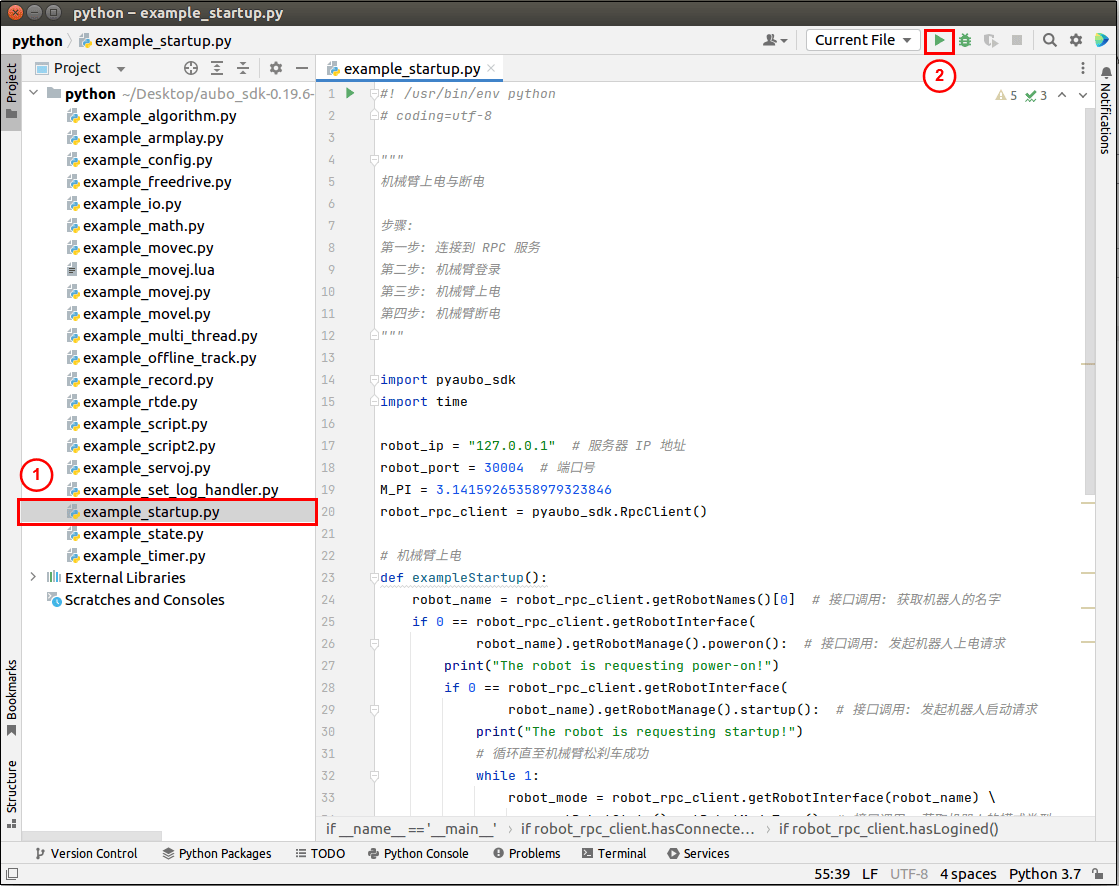The height and width of the screenshot is (886, 1119).
Task: Toggle read-only lock icon in status bar
Action: coord(1099,874)
